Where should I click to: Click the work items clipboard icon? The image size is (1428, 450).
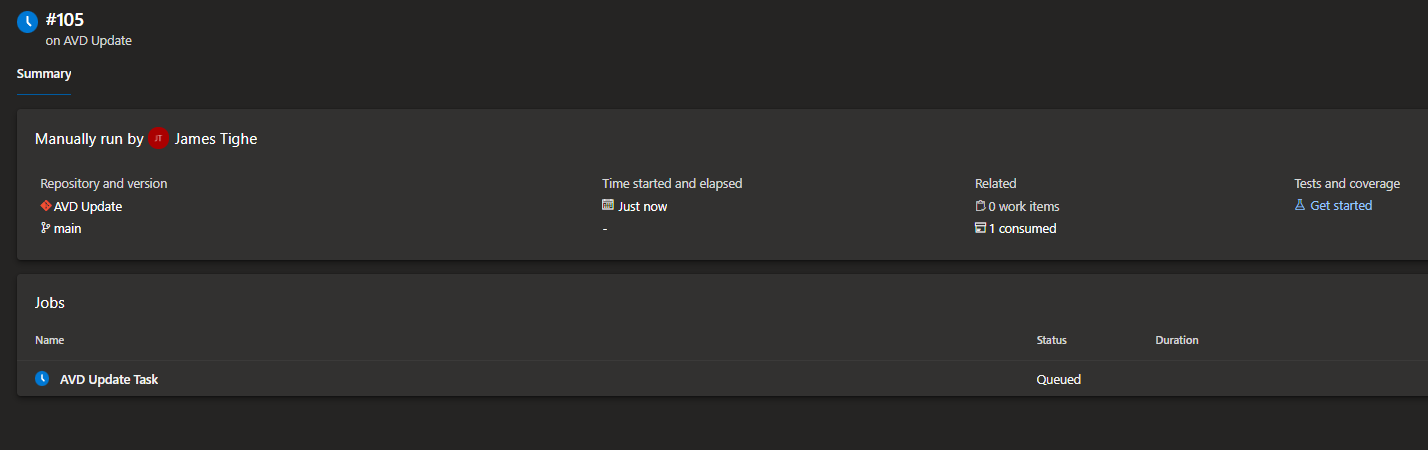coord(981,206)
